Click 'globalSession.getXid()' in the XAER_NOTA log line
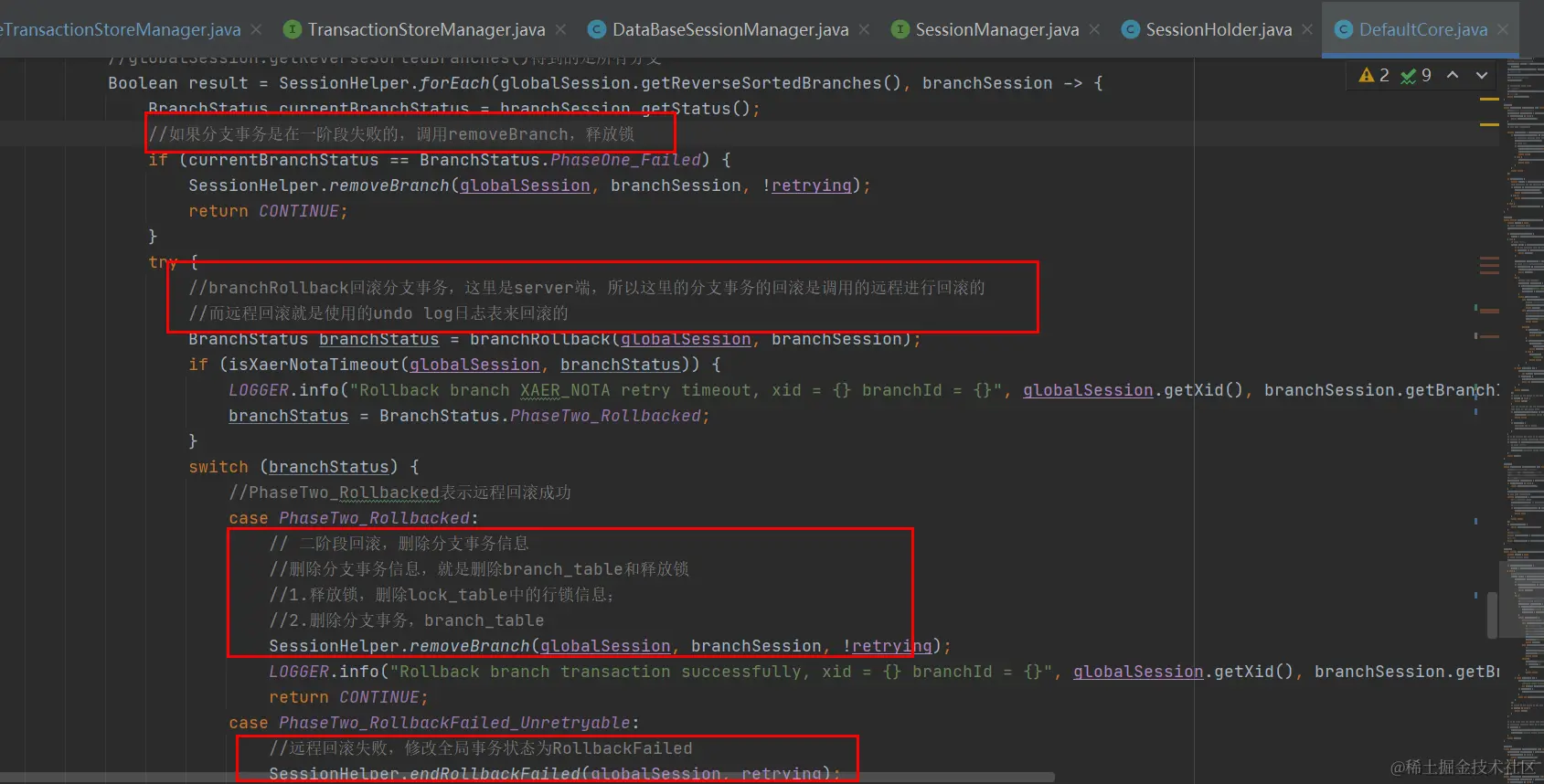1544x784 pixels. point(1134,390)
